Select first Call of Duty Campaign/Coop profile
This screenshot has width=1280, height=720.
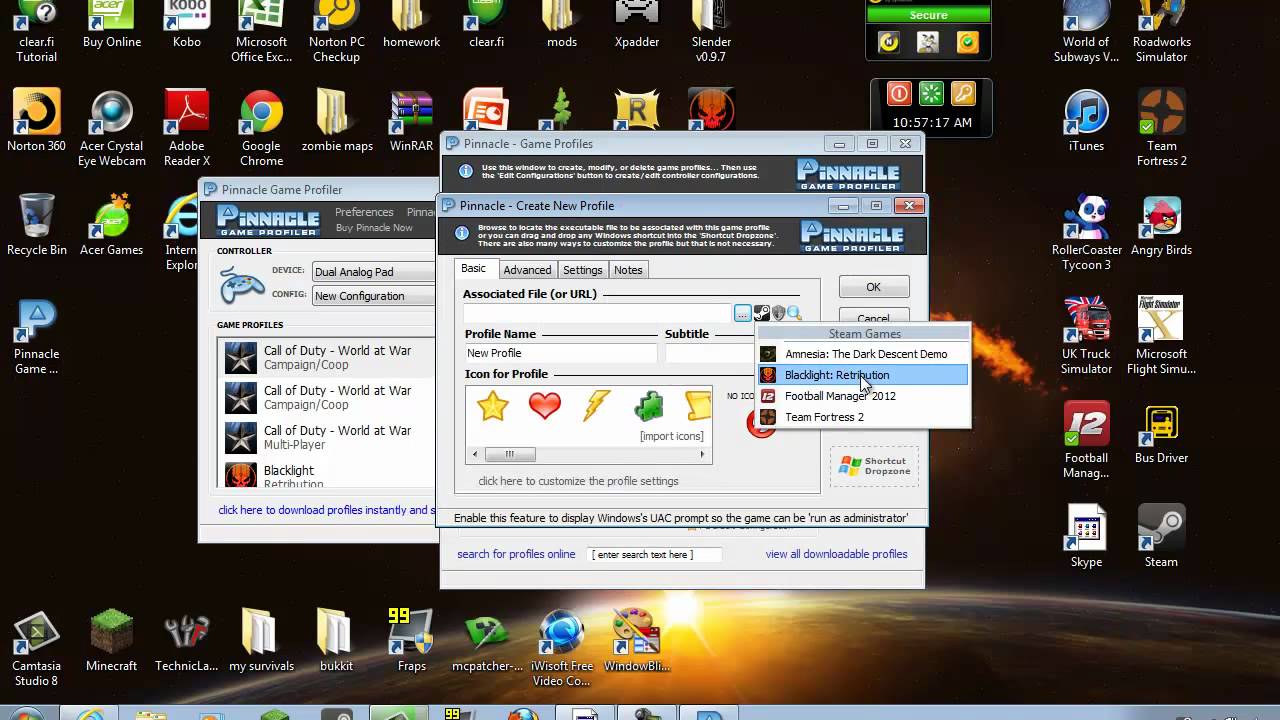click(327, 358)
